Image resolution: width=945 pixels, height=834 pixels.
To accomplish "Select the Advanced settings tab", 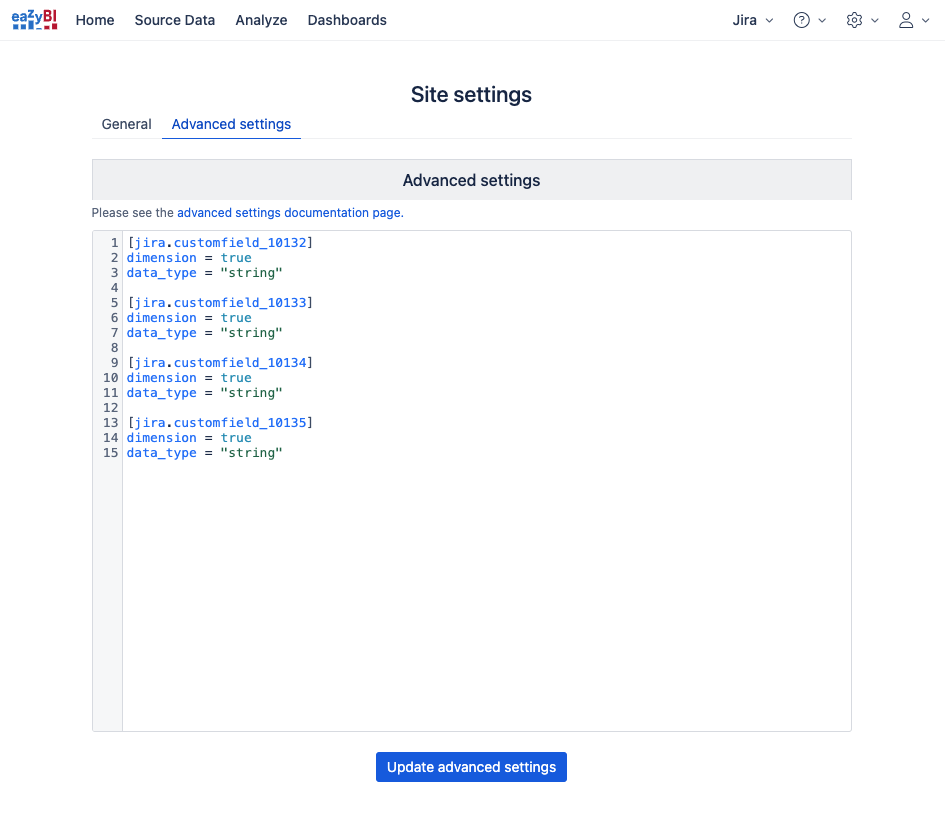I will 231,124.
